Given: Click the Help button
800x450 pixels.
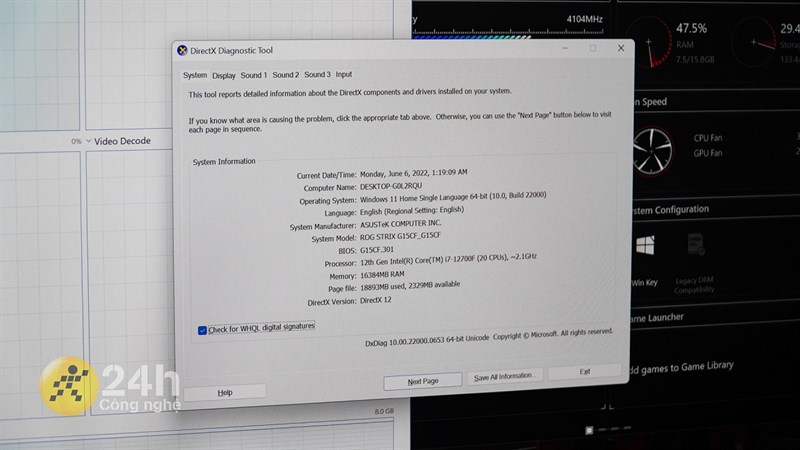Looking at the screenshot, I should (x=225, y=392).
